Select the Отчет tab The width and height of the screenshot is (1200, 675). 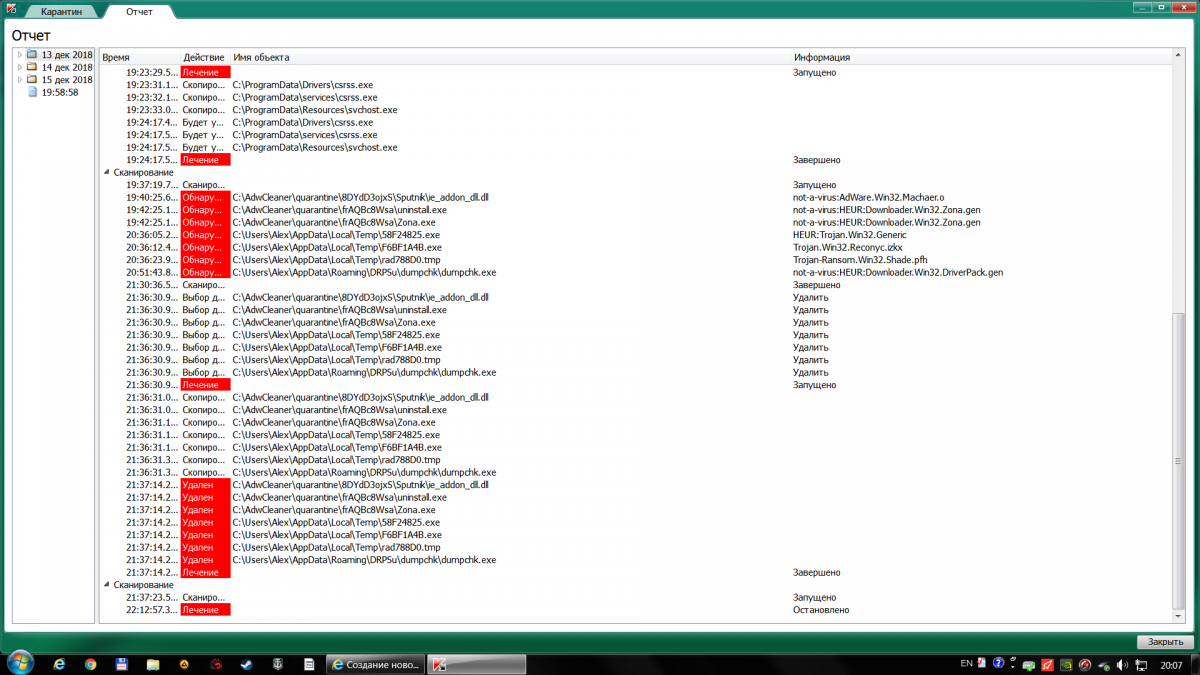(x=140, y=11)
